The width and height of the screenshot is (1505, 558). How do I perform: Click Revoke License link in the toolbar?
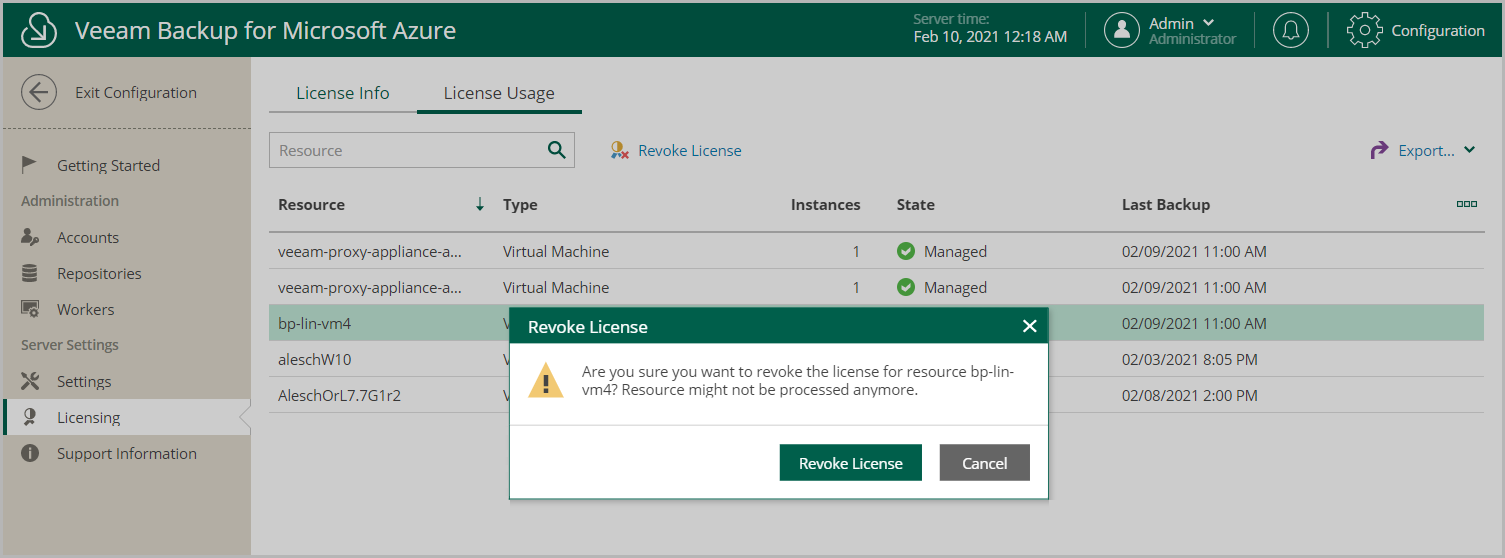tap(690, 151)
